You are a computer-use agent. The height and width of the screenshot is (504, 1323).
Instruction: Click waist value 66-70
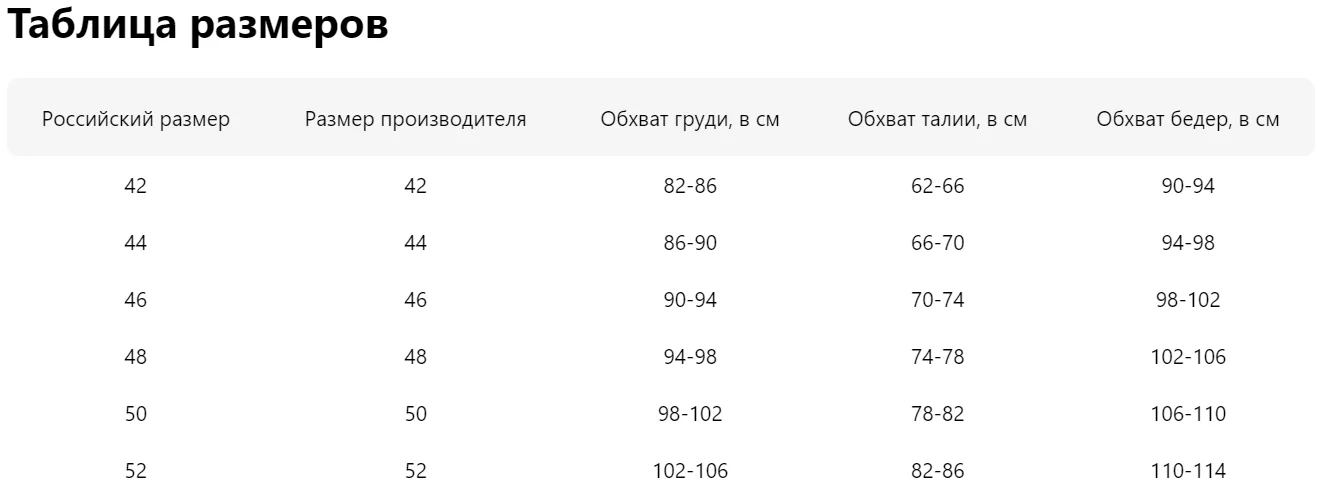click(938, 243)
